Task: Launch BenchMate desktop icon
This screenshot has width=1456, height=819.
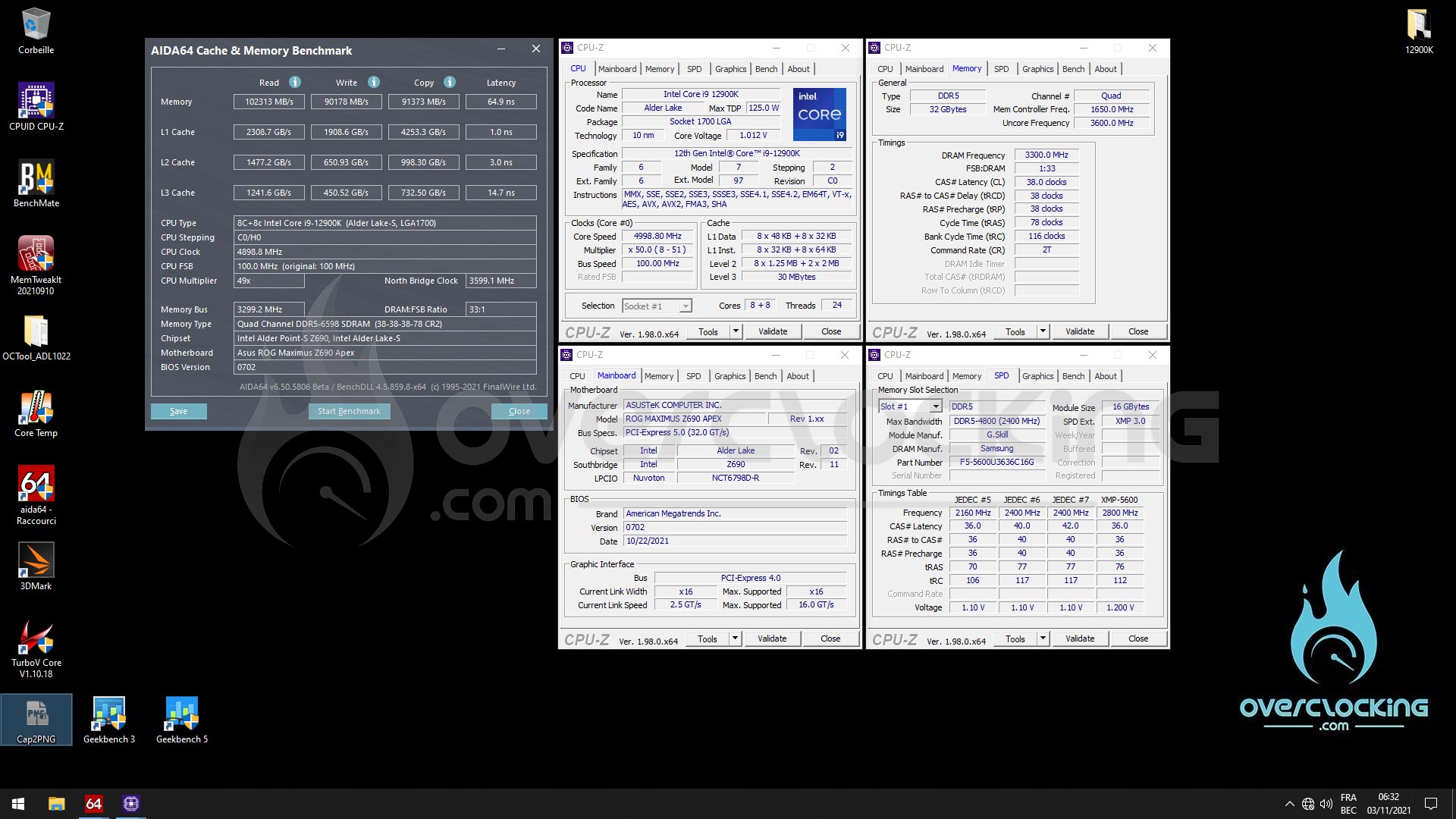Action: 36,183
